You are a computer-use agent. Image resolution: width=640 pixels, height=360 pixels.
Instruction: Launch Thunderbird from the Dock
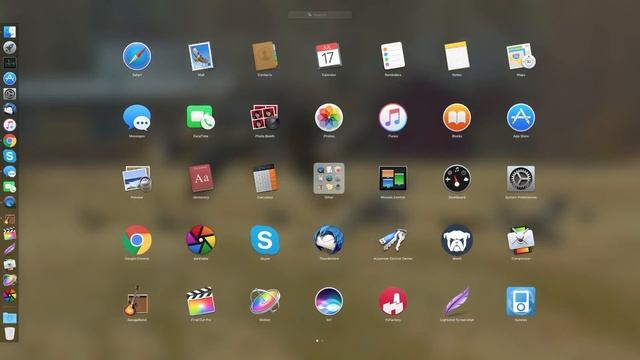[9, 109]
